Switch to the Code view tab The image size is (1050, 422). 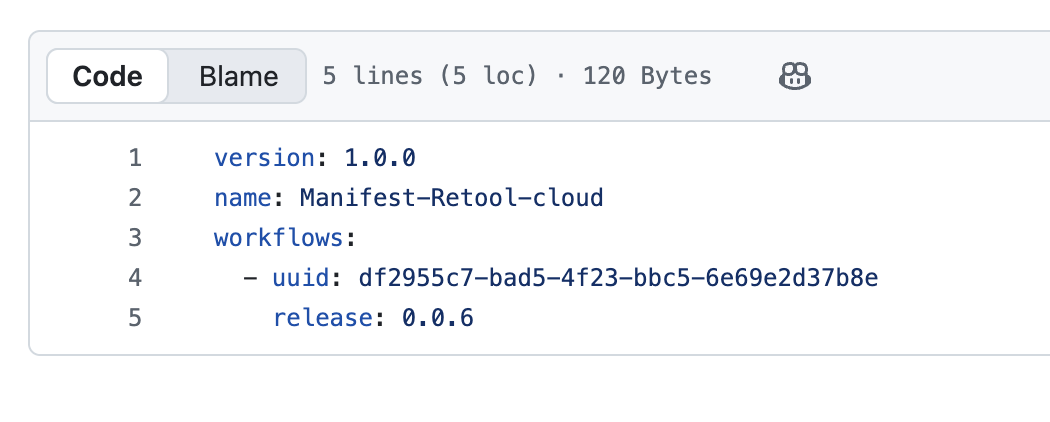click(108, 76)
